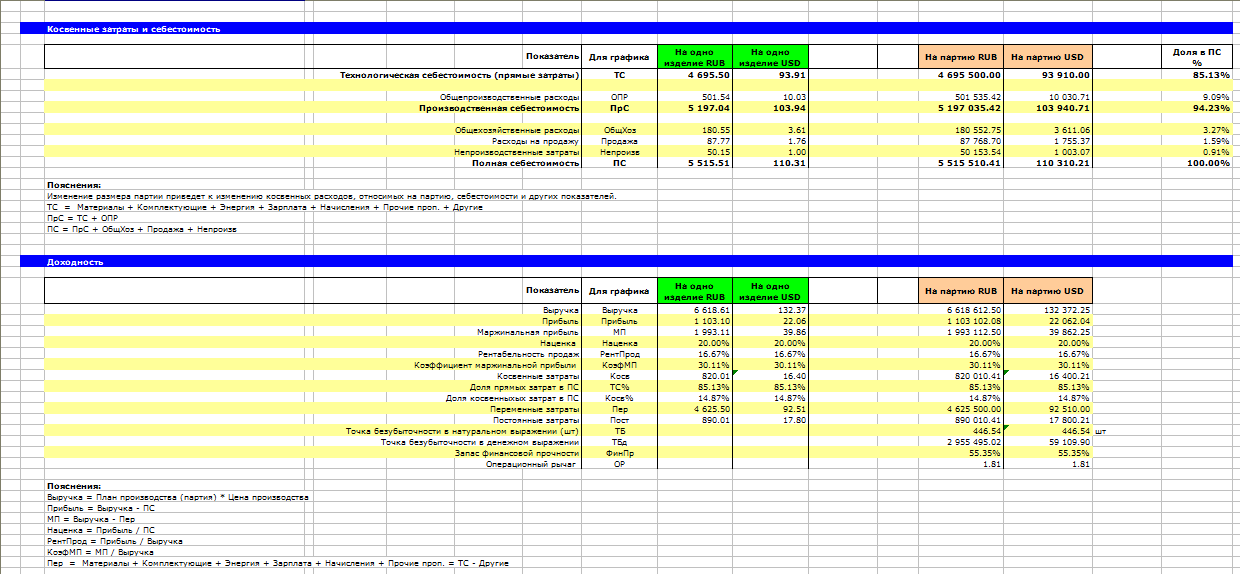Screen dimensions: 1240x574
Task: Select the "КоэфМП = МП / Выручка" explanation line
Action: pos(100,552)
